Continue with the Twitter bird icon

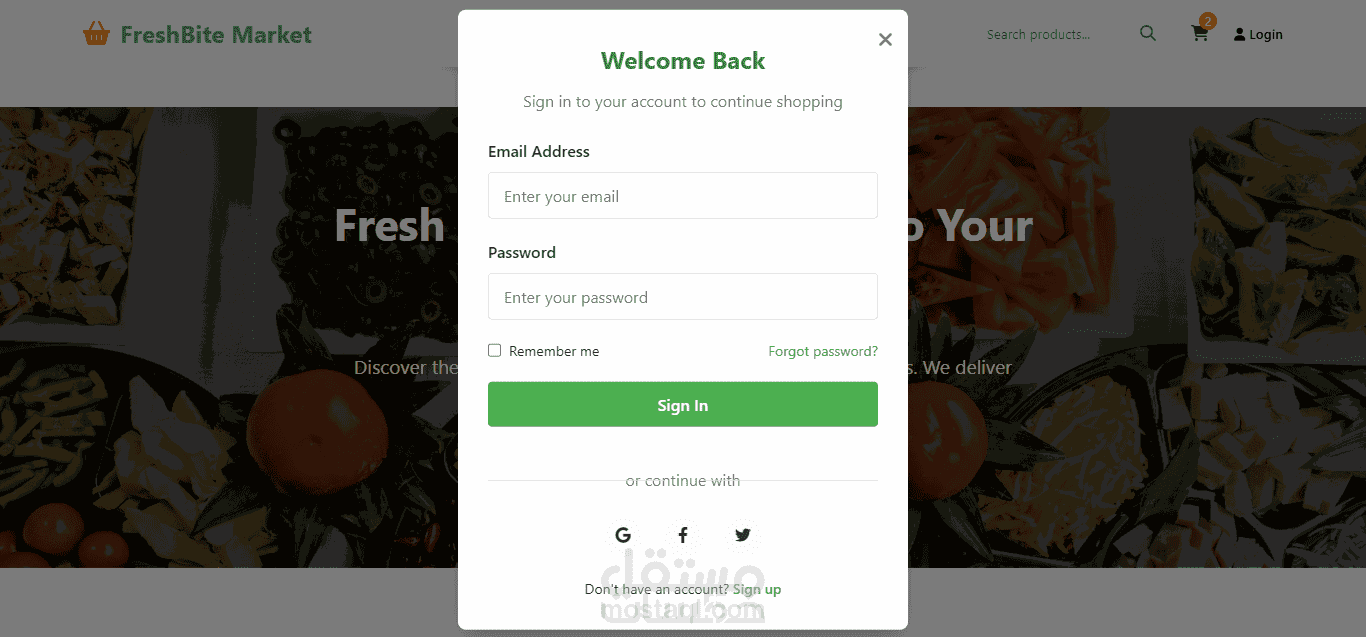[742, 535]
